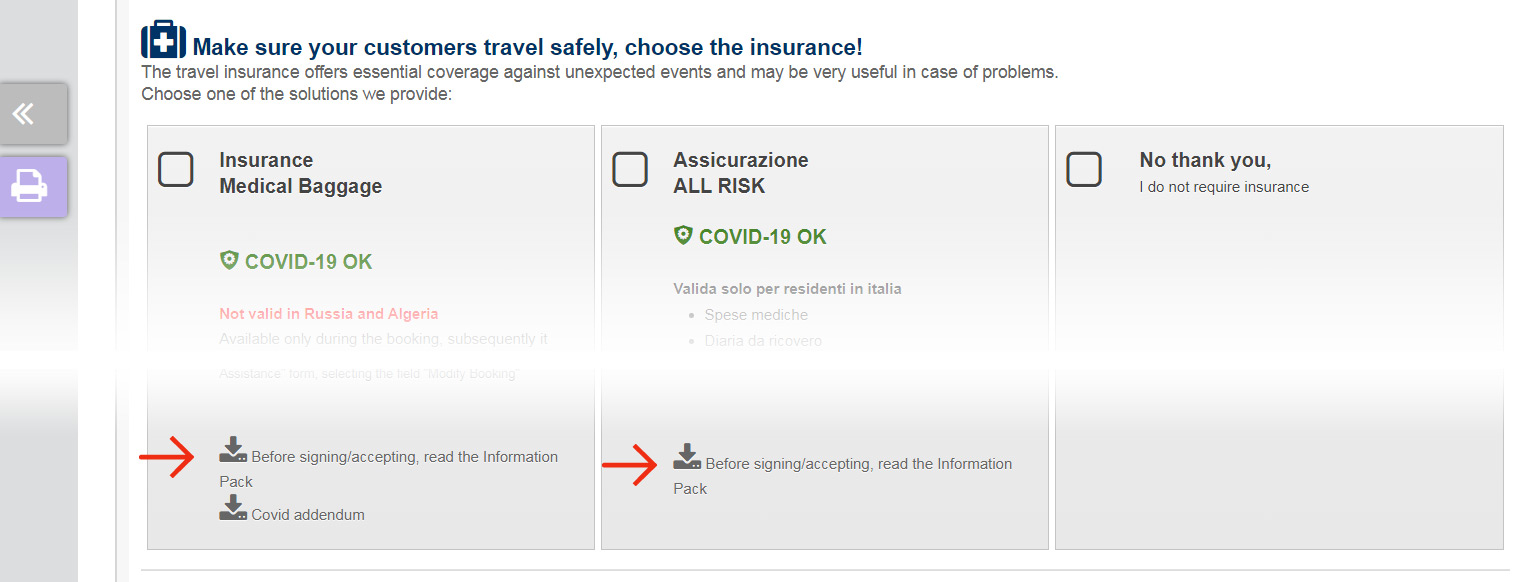Viewport: 1520px width, 582px height.
Task: Tick the Assicurazione ALL RISK checkbox
Action: click(x=630, y=169)
